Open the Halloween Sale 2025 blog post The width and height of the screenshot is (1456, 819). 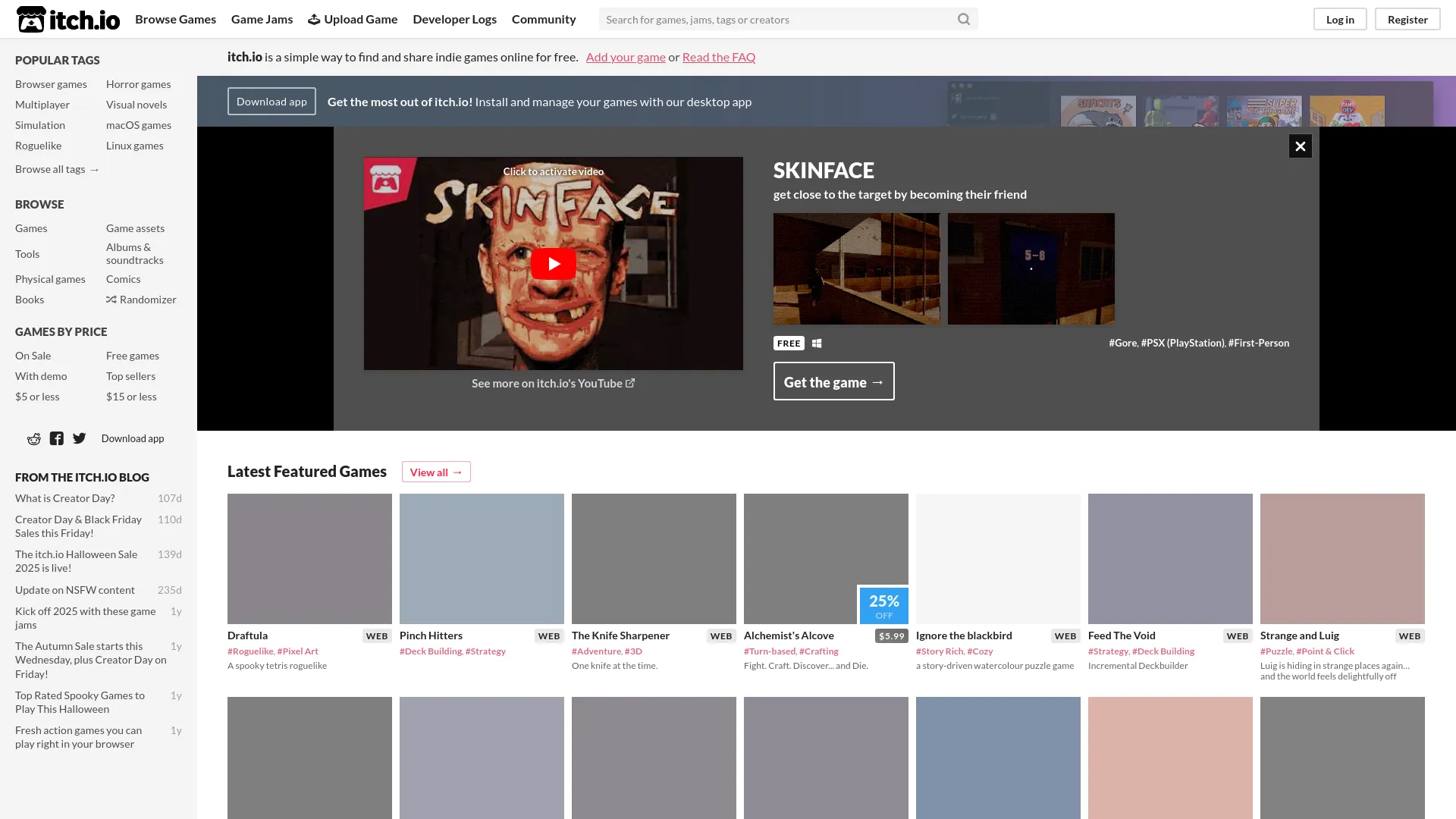coord(77,561)
